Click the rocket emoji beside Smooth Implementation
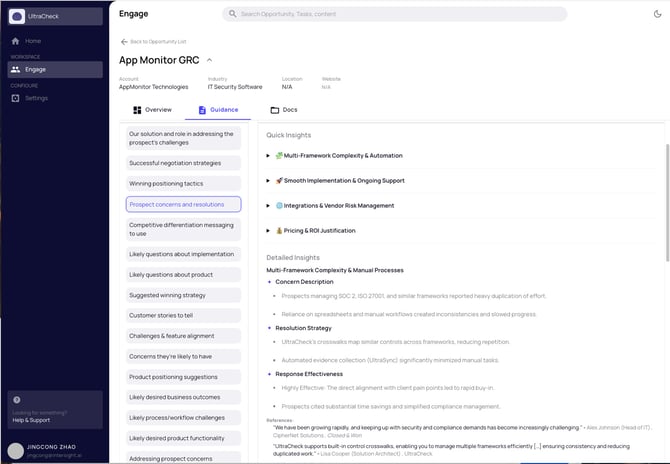Screen dimensions: 670x464 pos(279,181)
